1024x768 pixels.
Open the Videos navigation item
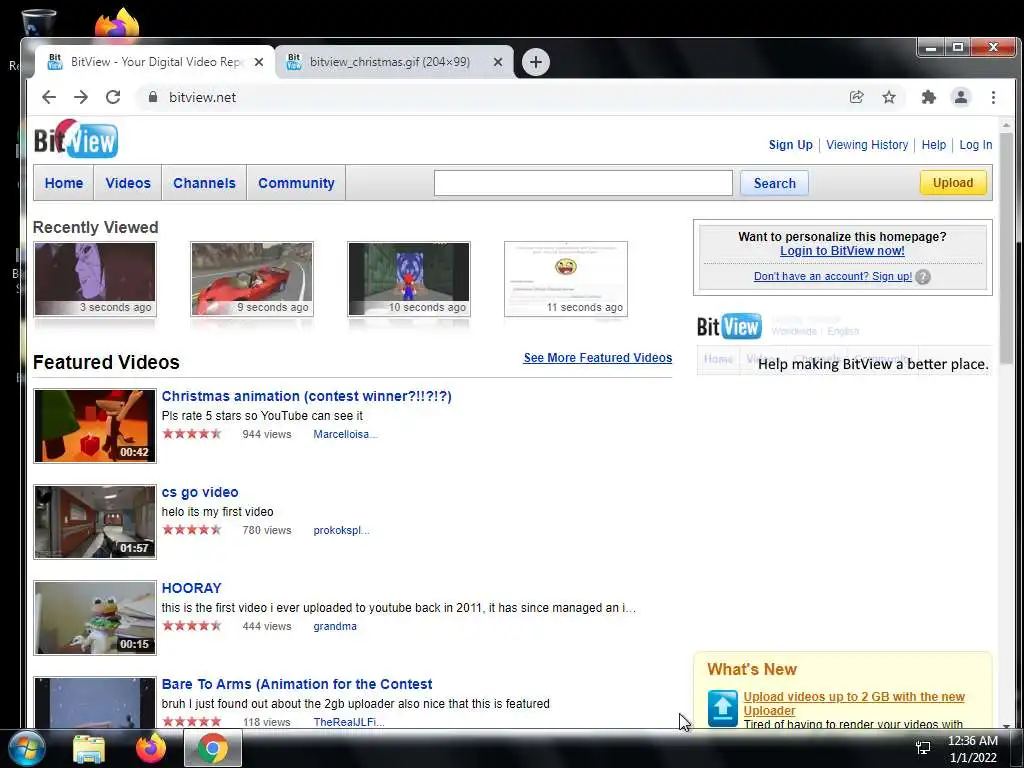pos(128,184)
